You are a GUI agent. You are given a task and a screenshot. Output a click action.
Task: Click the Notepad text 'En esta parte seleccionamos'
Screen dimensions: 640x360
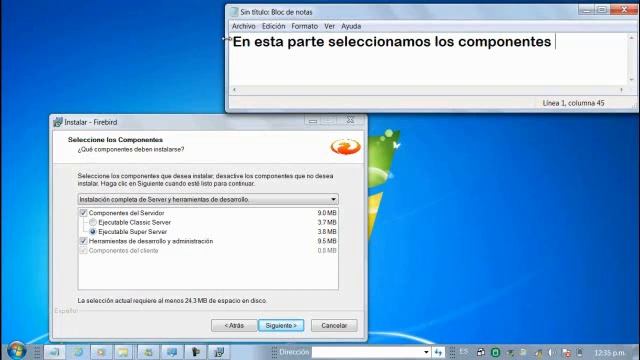point(331,42)
